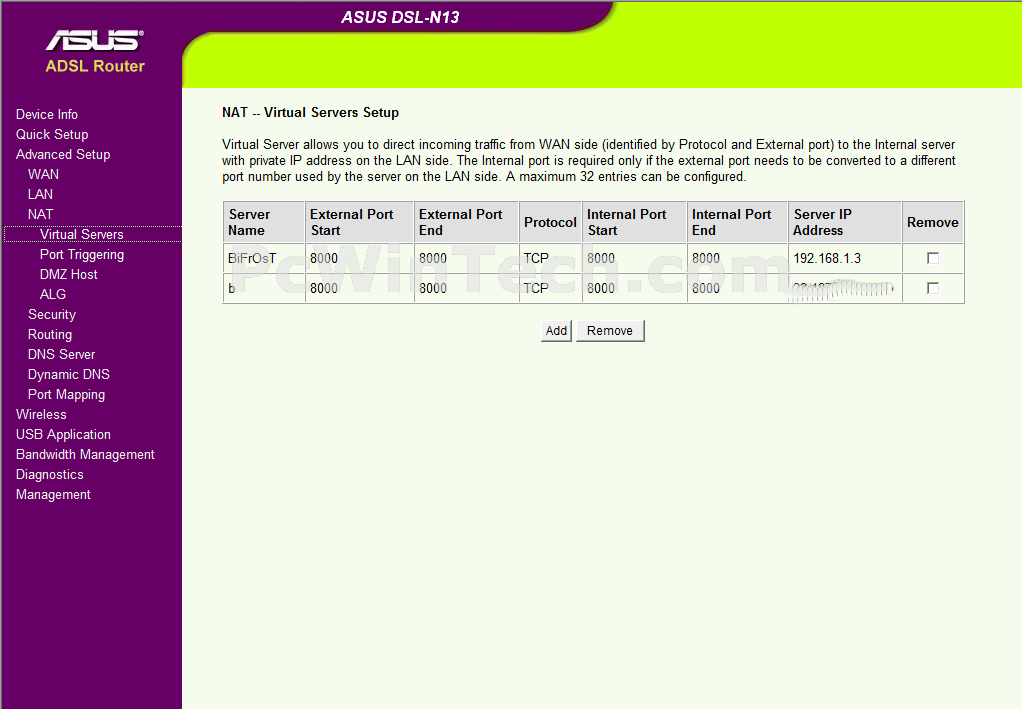
Task: Click the Internal Port Start column header
Action: pos(634,222)
